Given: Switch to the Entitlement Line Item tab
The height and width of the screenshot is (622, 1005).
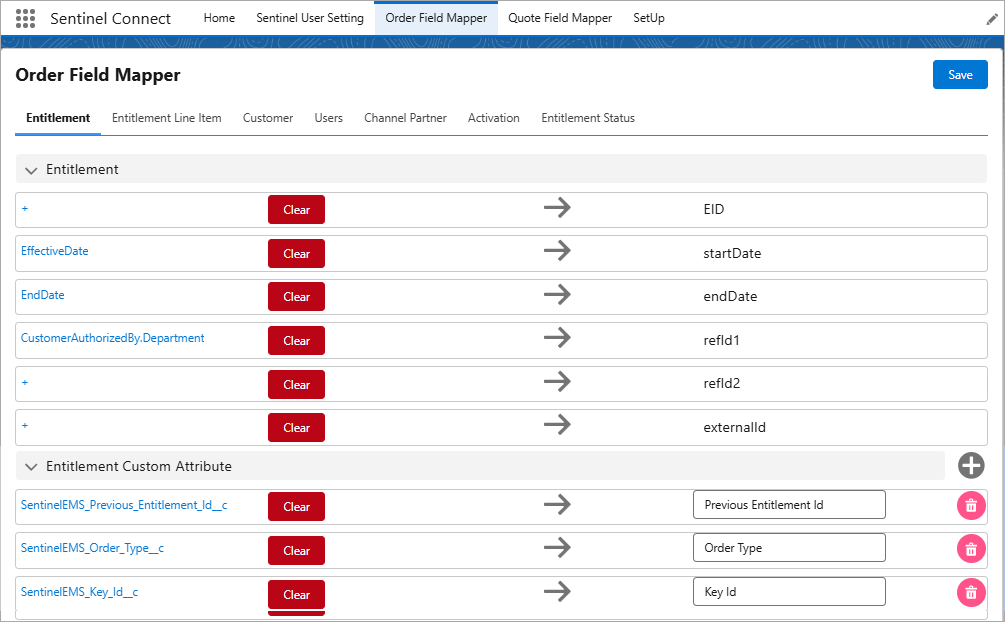Looking at the screenshot, I should point(166,118).
